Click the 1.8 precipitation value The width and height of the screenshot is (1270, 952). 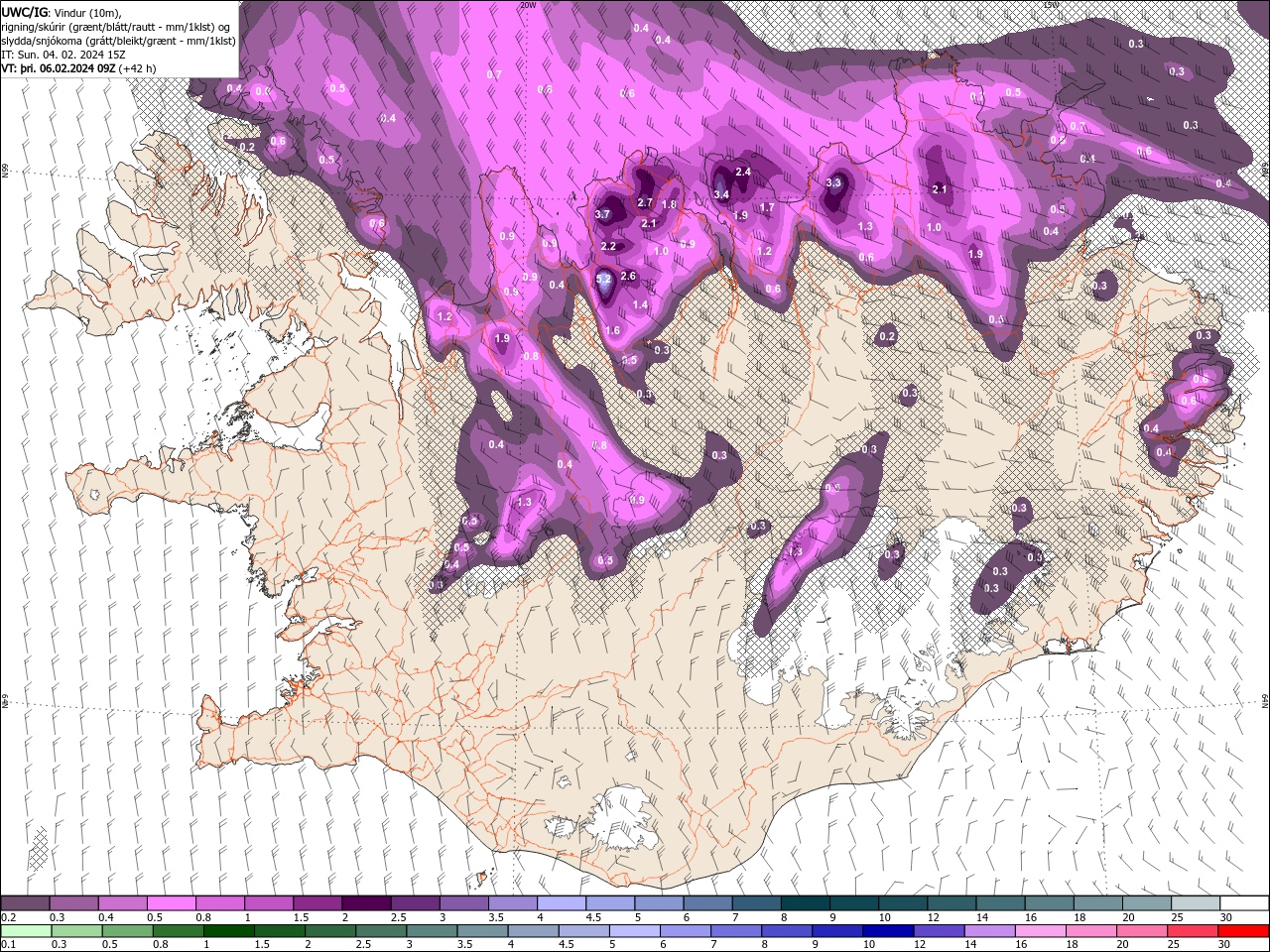[669, 204]
